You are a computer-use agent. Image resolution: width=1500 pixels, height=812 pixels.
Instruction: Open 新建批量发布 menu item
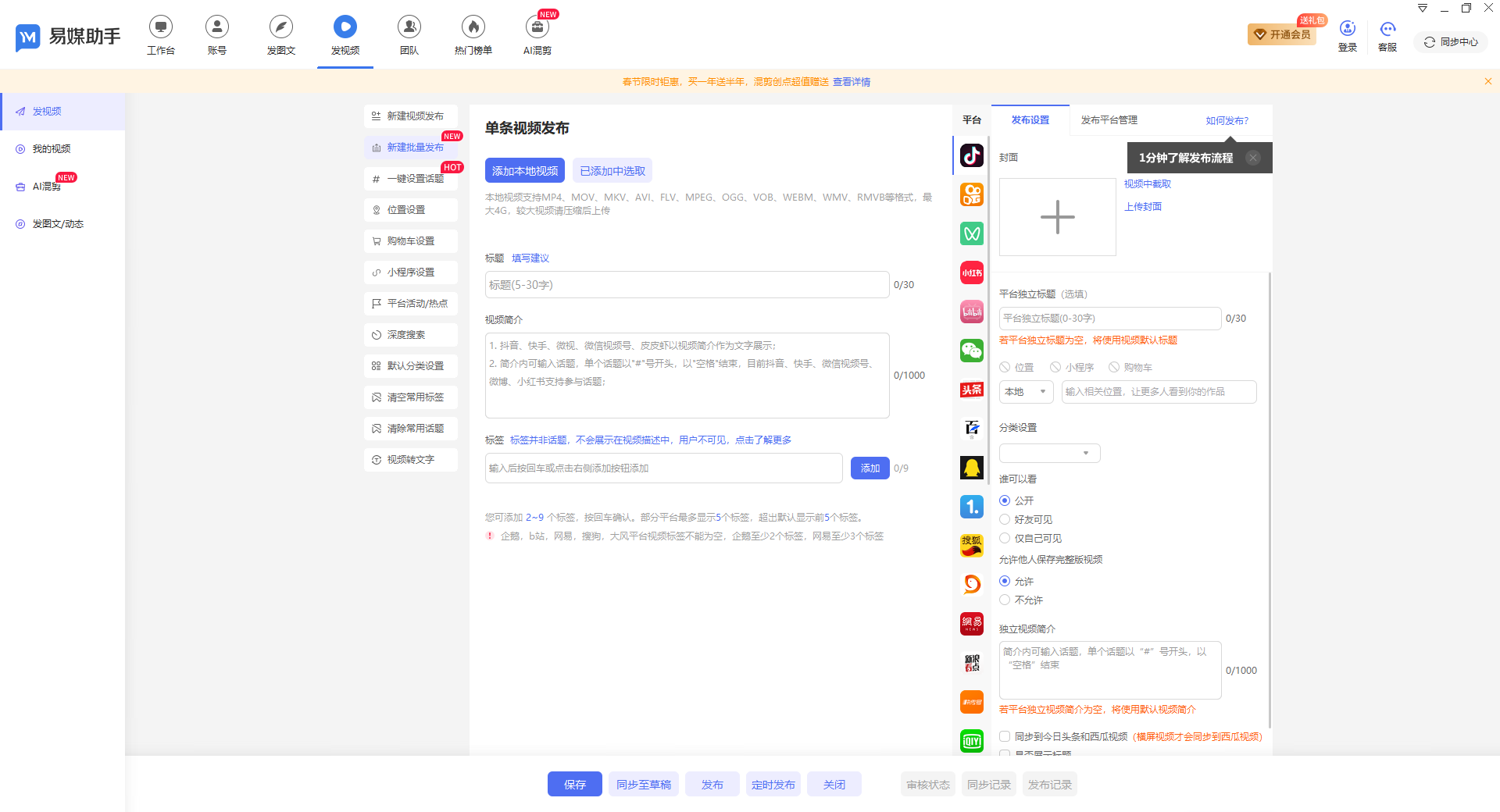[x=410, y=147]
